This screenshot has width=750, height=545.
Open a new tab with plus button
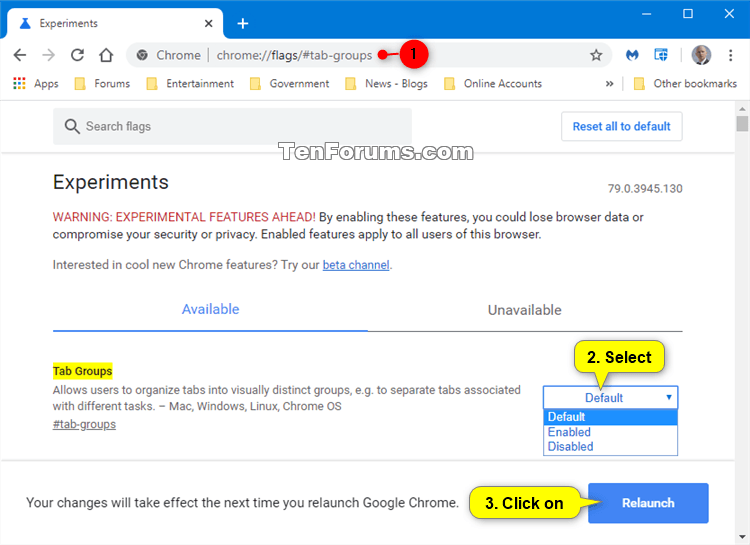coord(243,23)
